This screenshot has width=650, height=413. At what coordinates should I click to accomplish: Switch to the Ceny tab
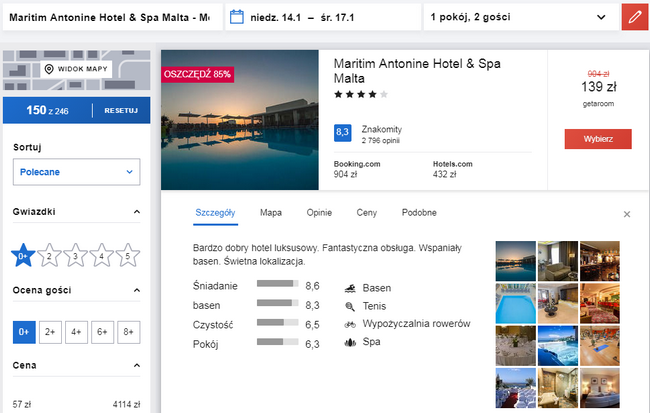point(367,213)
